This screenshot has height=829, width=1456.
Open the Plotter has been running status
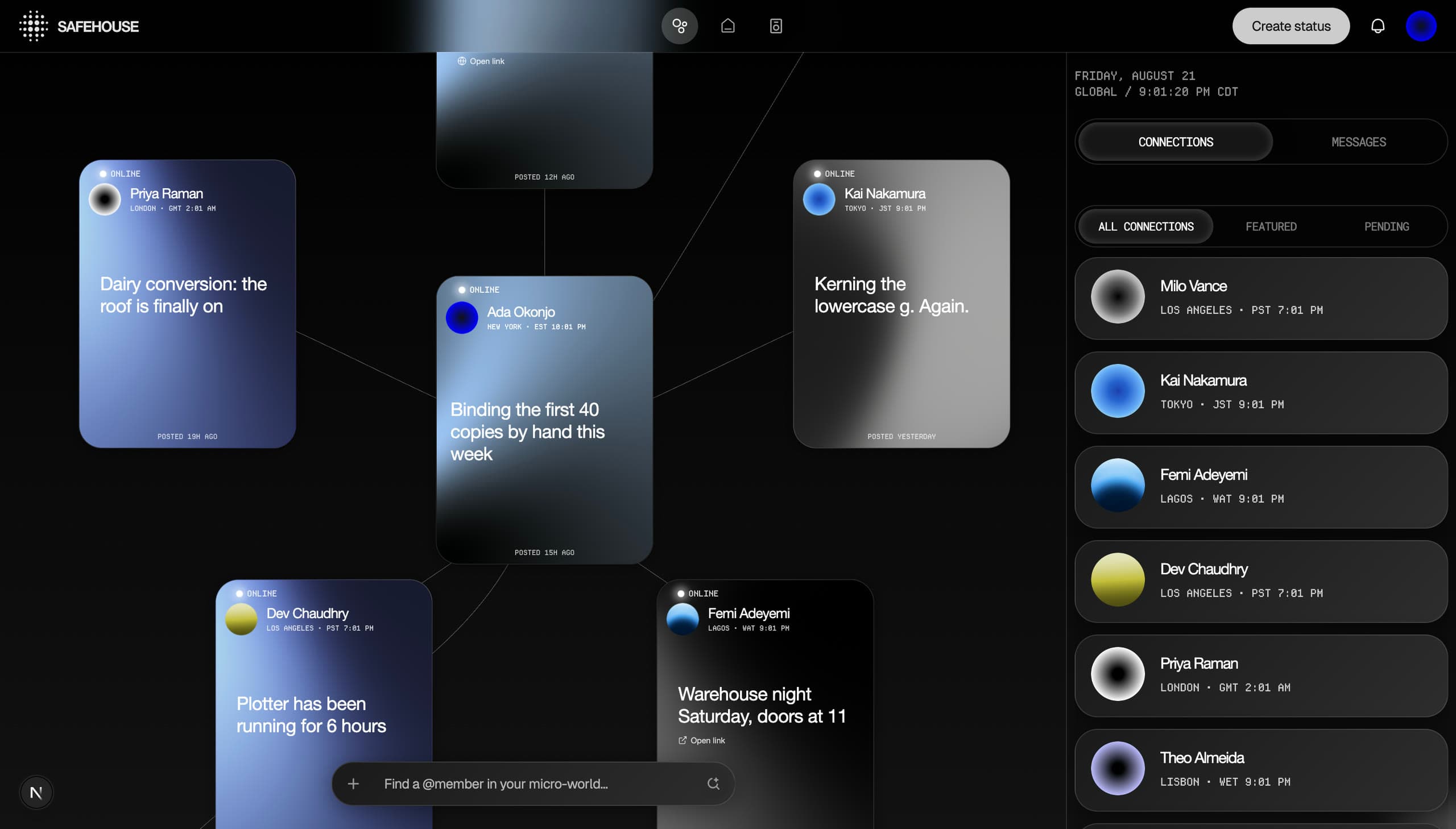pos(311,715)
